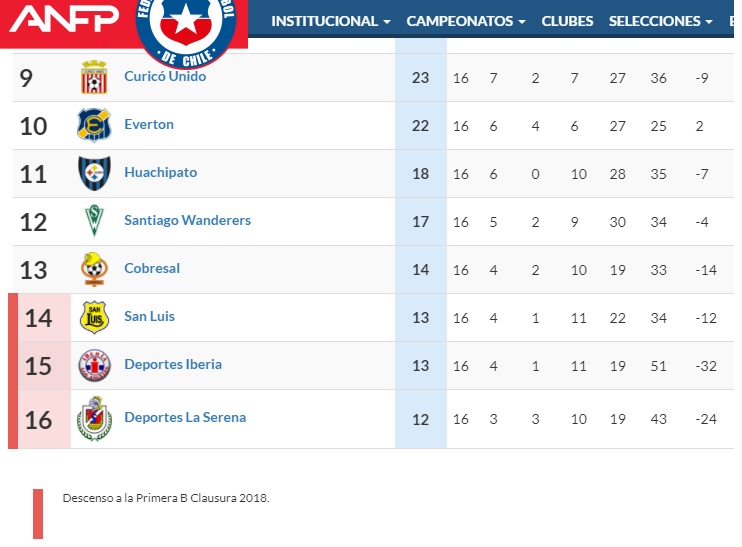The height and width of the screenshot is (547, 742).
Task: Open the Deportes La Serena team link
Action: pyautogui.click(x=185, y=417)
